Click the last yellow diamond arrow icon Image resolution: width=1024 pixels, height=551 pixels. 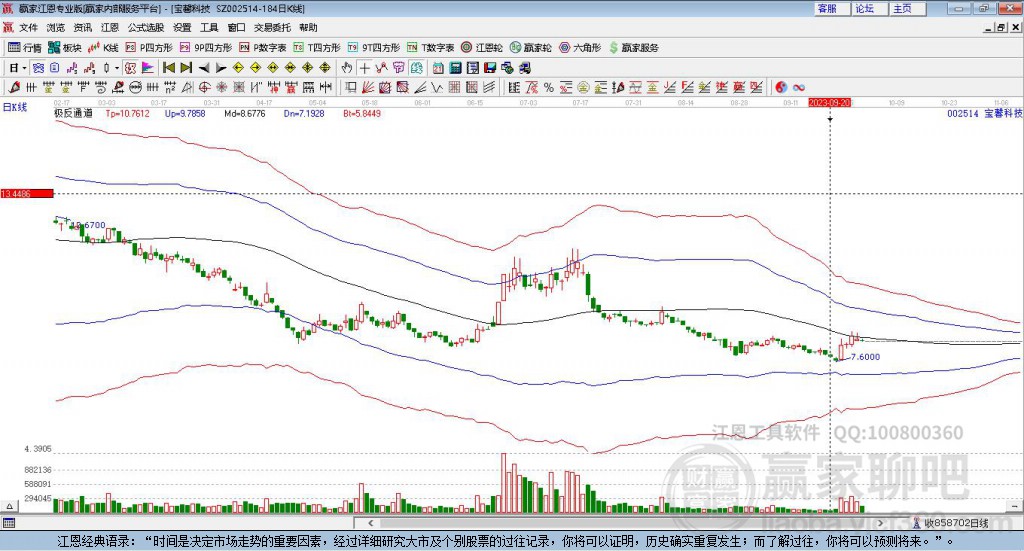[325, 67]
